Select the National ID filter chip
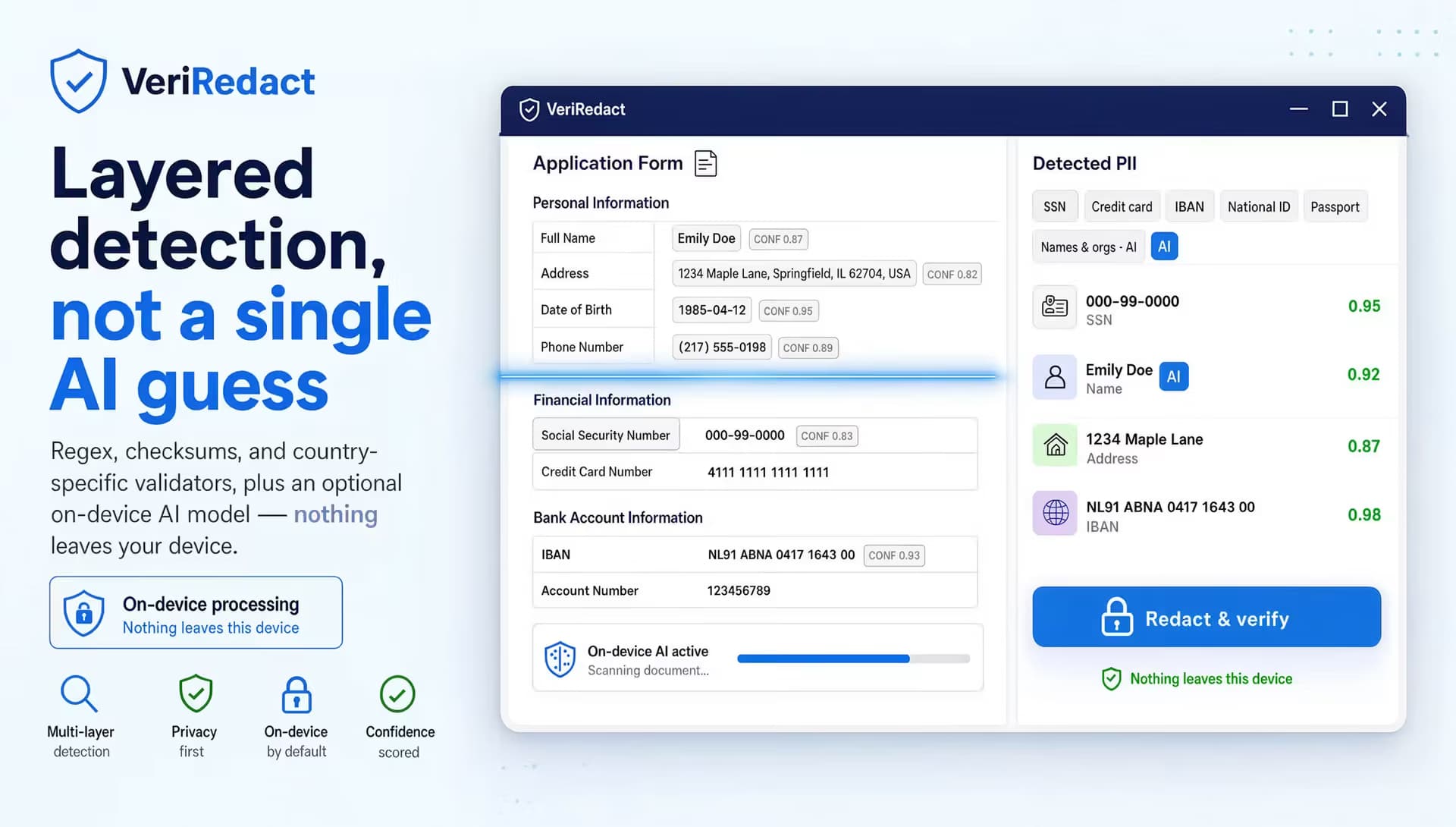The width and height of the screenshot is (1456, 827). pos(1259,206)
